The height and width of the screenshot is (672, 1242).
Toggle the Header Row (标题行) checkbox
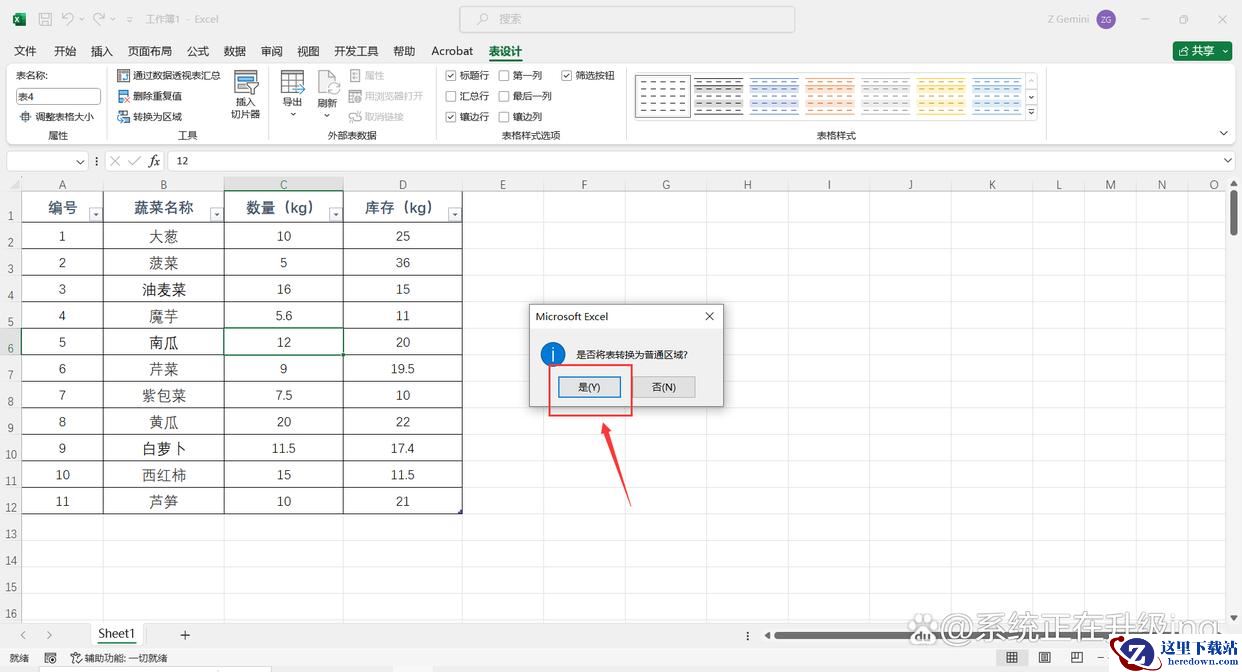pos(451,76)
